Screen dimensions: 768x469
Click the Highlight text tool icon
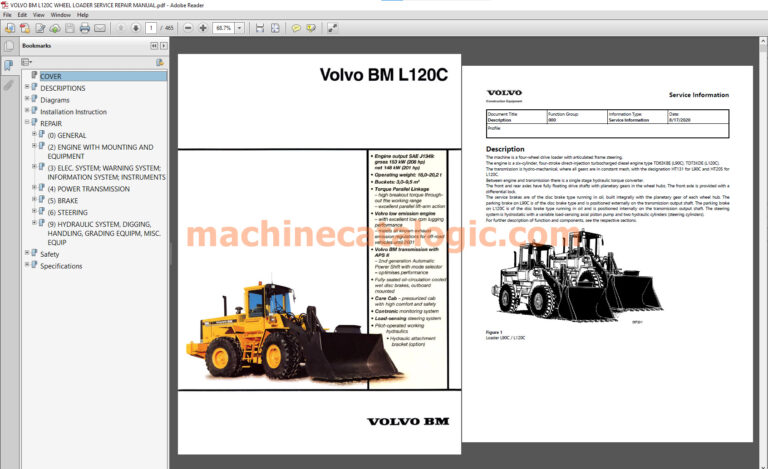click(x=311, y=28)
